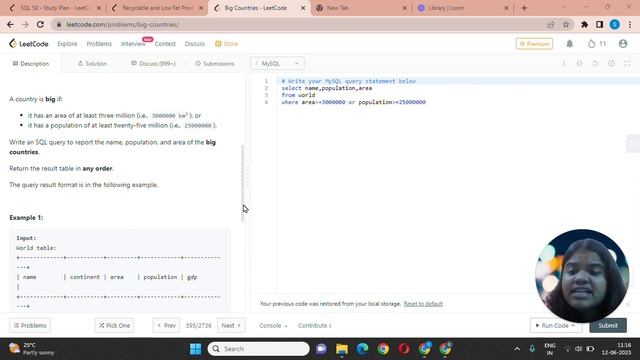Switch to the New Tab browser tab
This screenshot has height=360, width=640.
361,8
